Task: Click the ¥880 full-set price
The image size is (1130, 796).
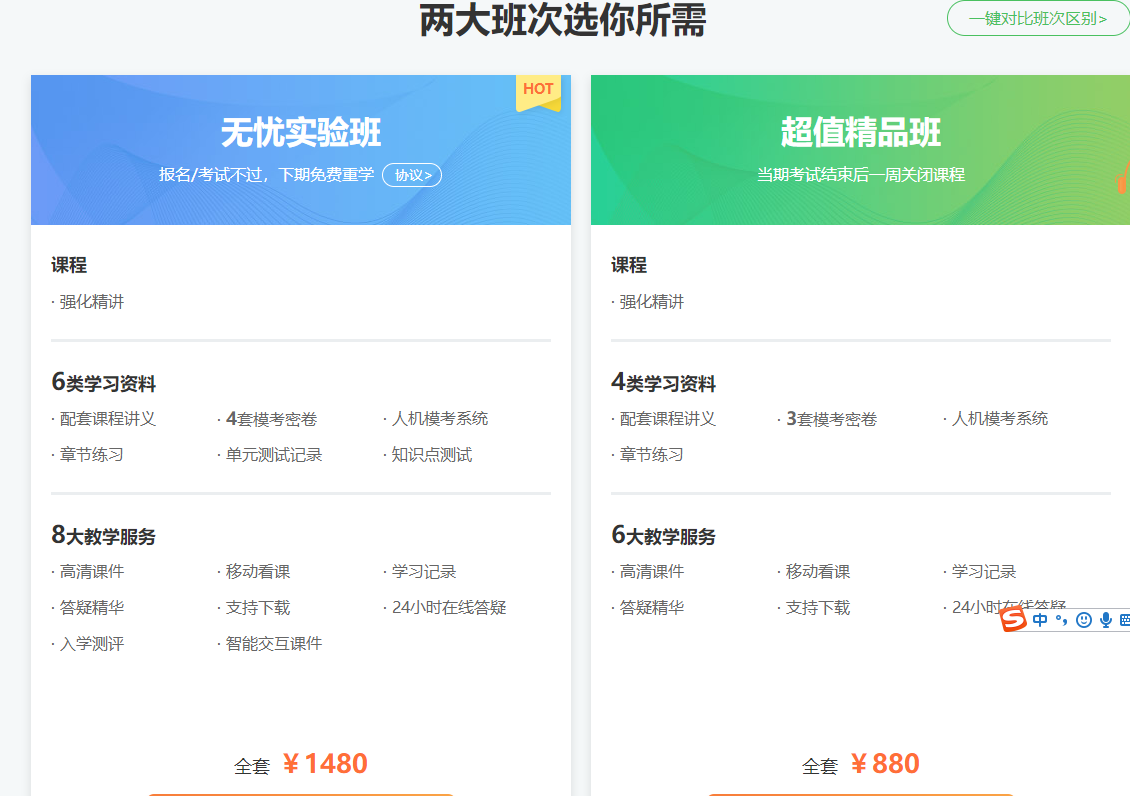Action: pyautogui.click(x=884, y=764)
